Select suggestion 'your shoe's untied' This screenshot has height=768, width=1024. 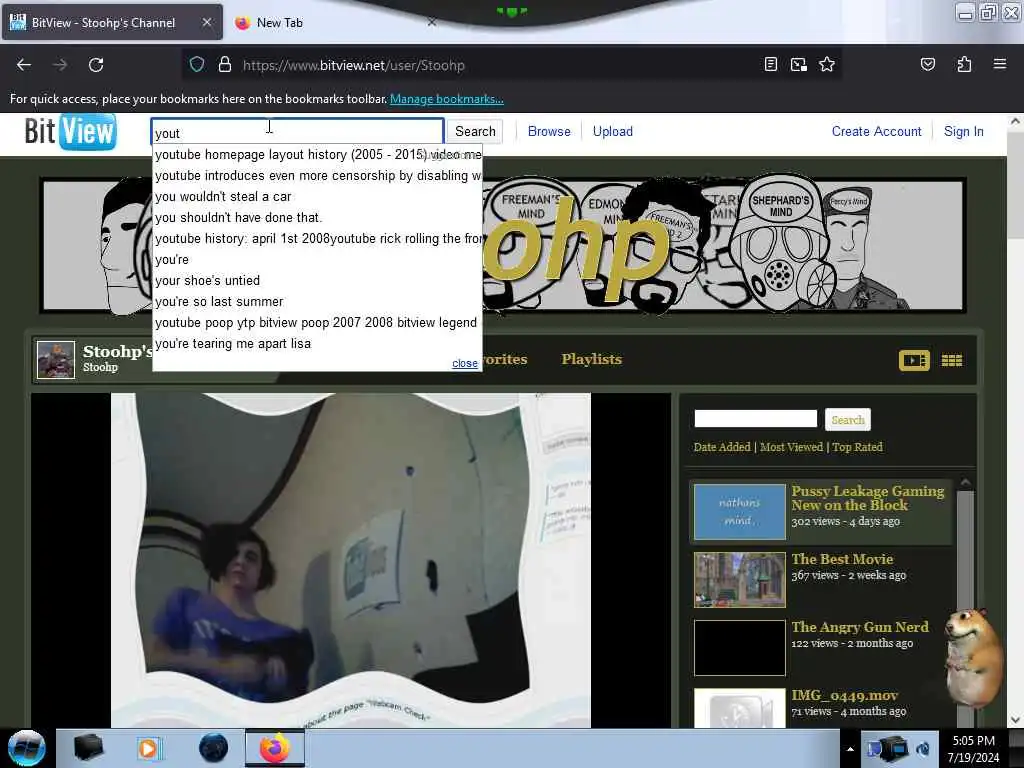317,280
